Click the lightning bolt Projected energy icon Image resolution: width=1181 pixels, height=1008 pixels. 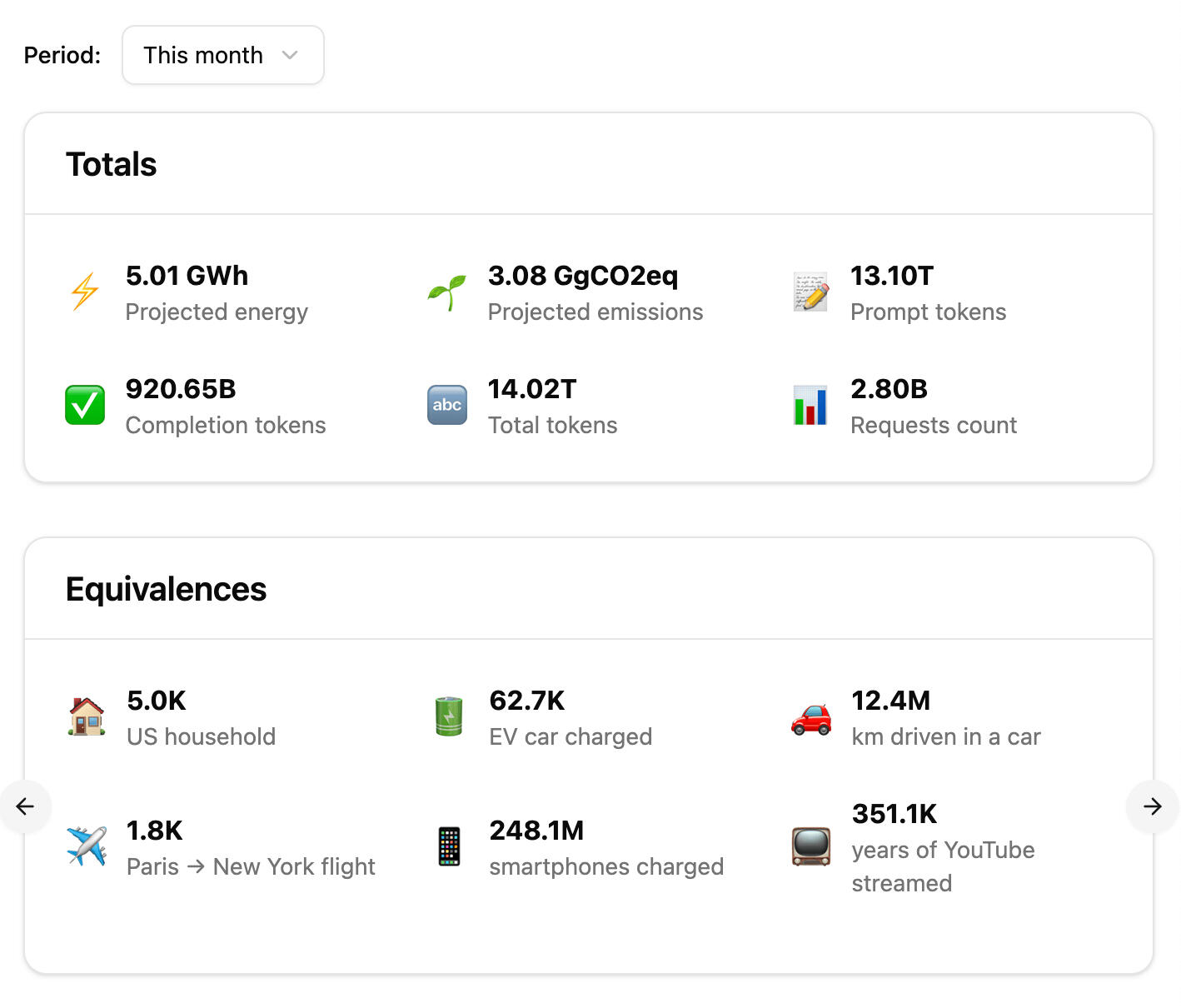click(x=85, y=292)
